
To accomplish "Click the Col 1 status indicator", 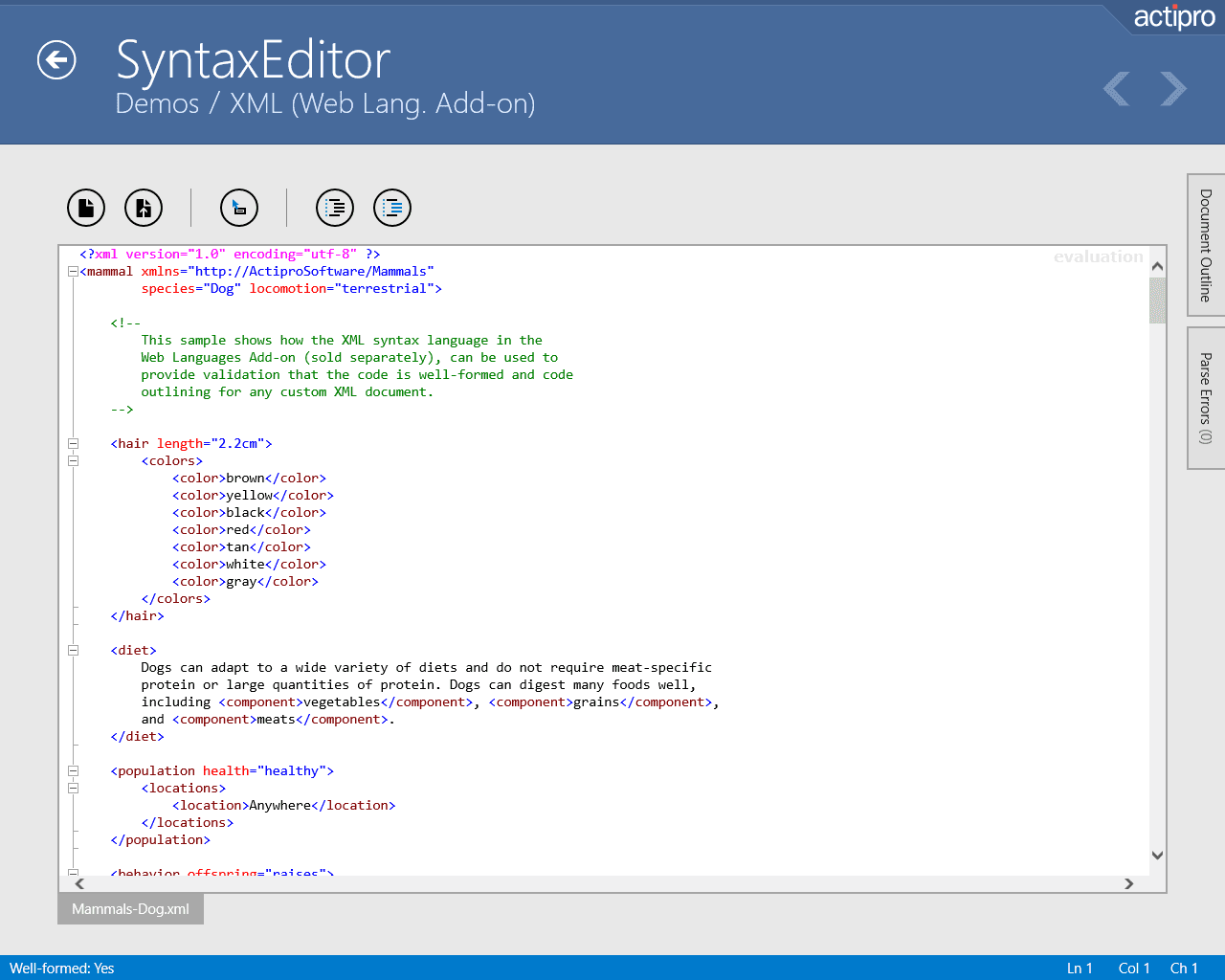I will click(x=1134, y=969).
